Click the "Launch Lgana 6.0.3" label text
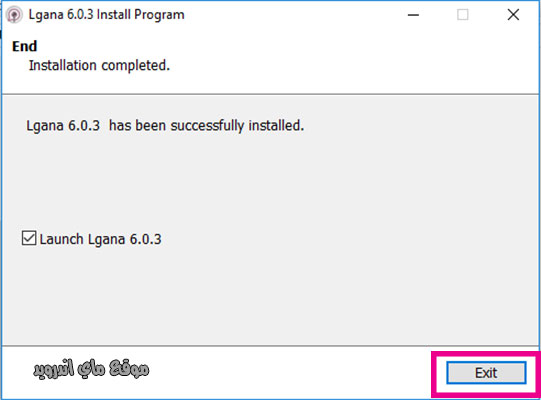This screenshot has width=541, height=400. tap(100, 239)
